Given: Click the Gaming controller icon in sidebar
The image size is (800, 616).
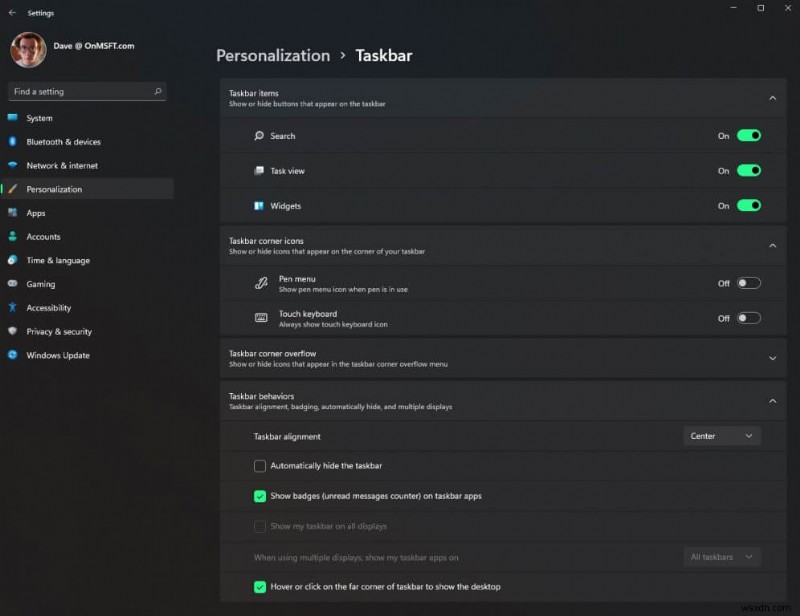Looking at the screenshot, I should tap(15, 284).
